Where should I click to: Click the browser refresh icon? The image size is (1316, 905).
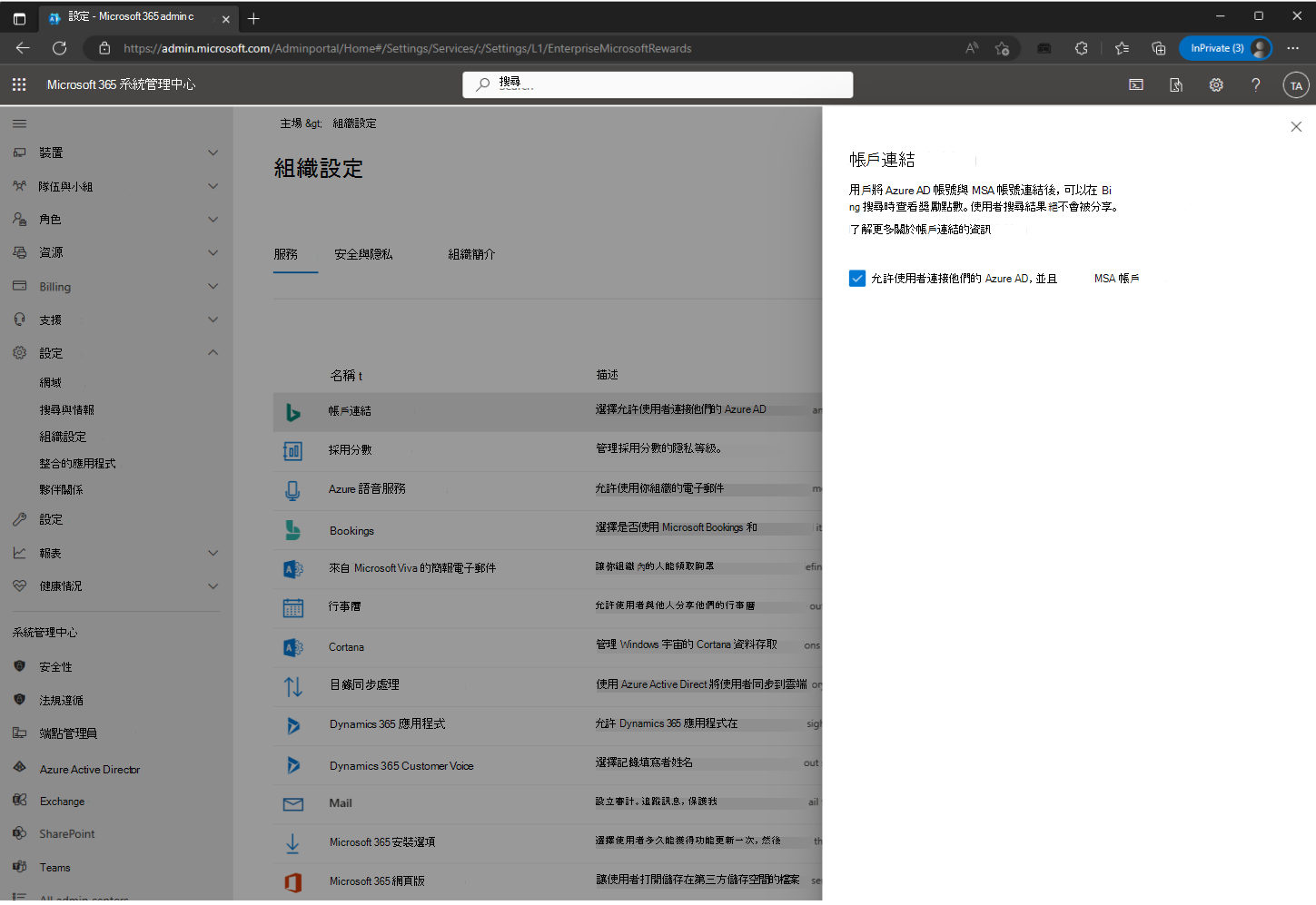(x=60, y=48)
